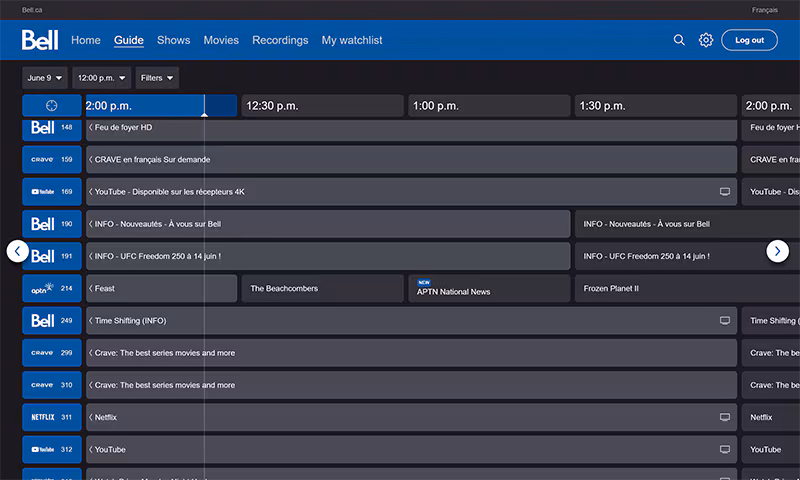Screen dimensions: 800x480
Task: Open the June 9 date dropdown
Action: [x=45, y=78]
